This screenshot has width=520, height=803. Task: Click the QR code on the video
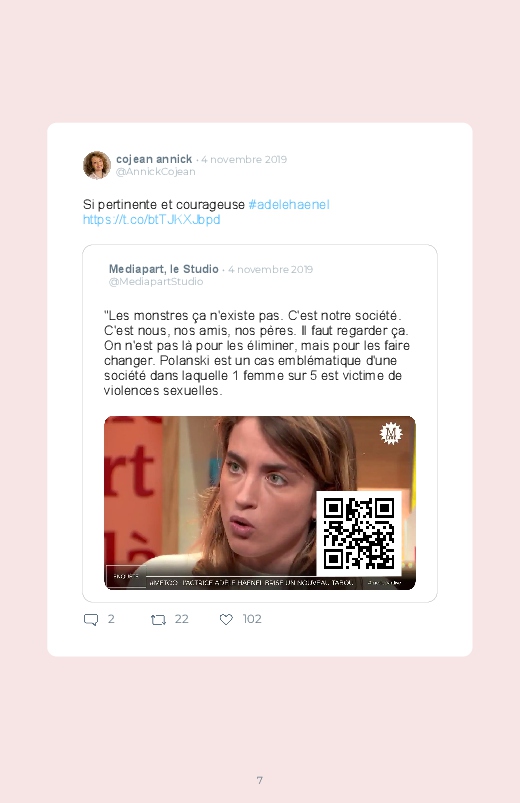pos(359,533)
